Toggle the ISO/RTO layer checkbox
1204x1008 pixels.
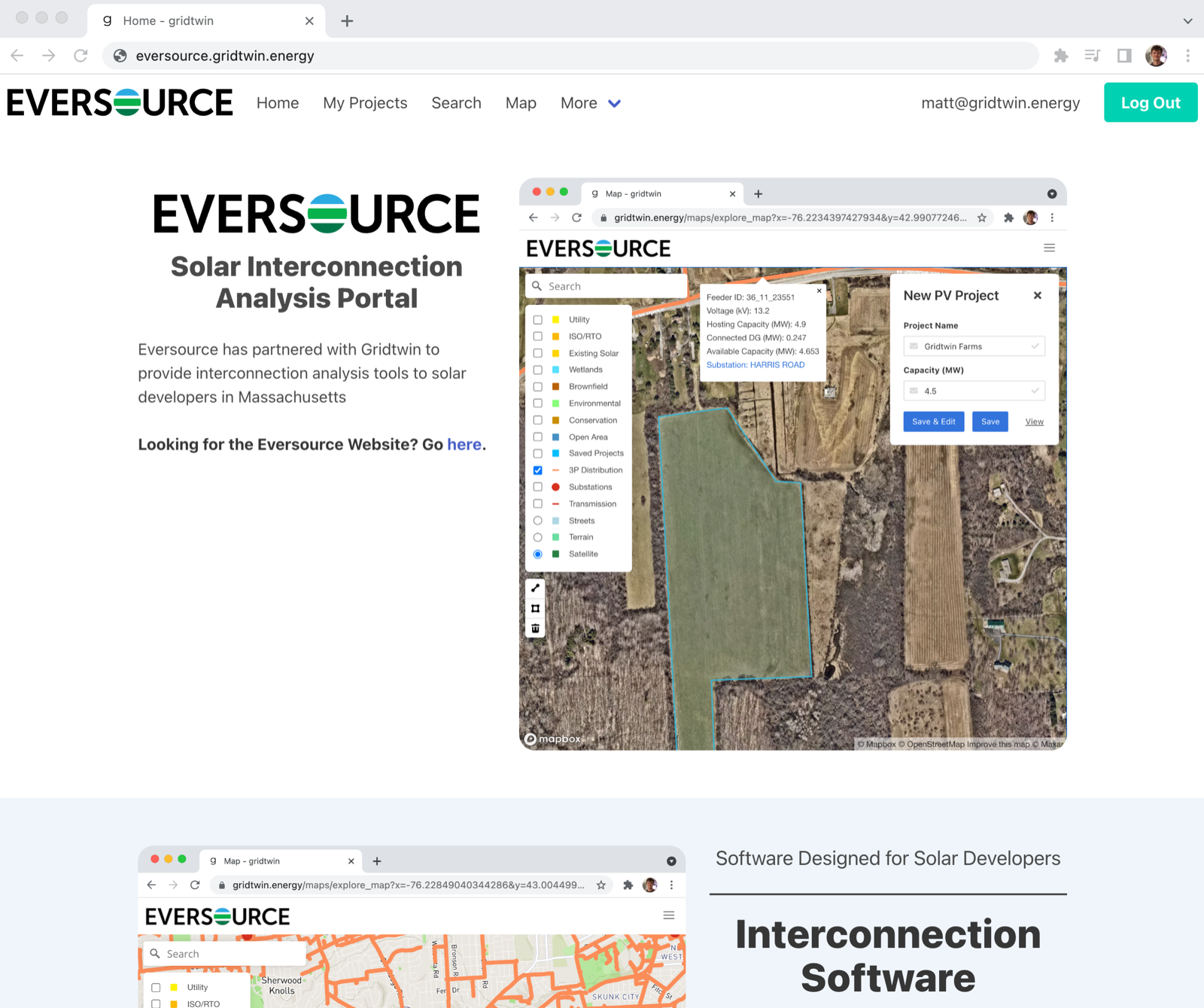[537, 337]
